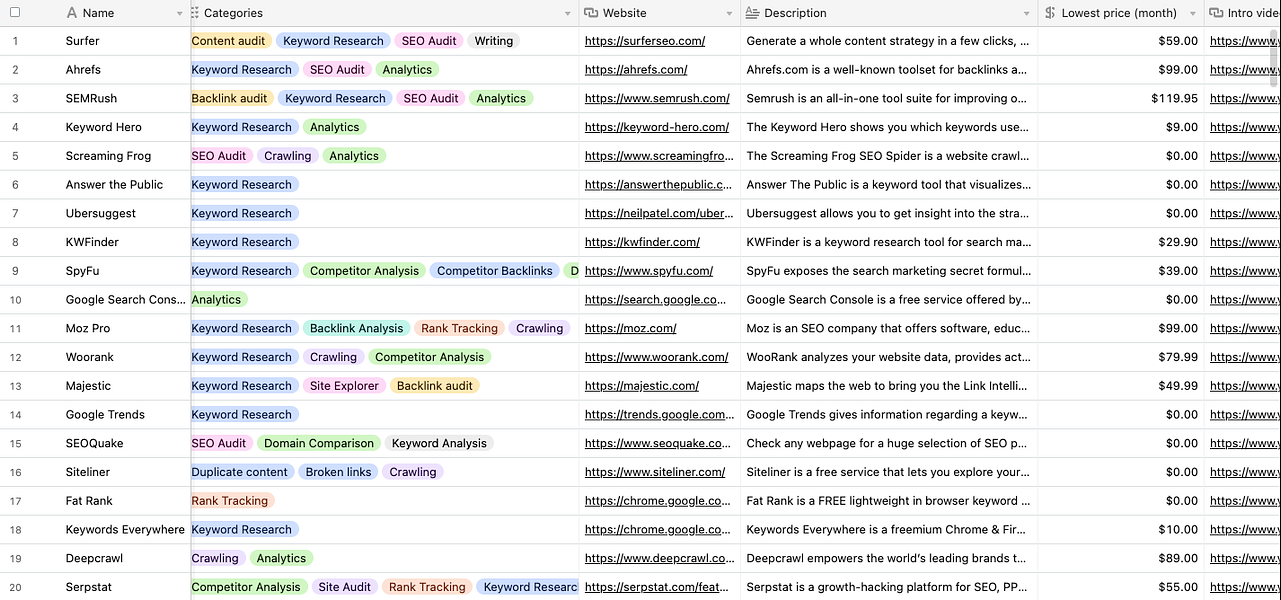Click the Backlink audit tag in SEMRush row
Image resolution: width=1281 pixels, height=600 pixels.
pos(230,99)
